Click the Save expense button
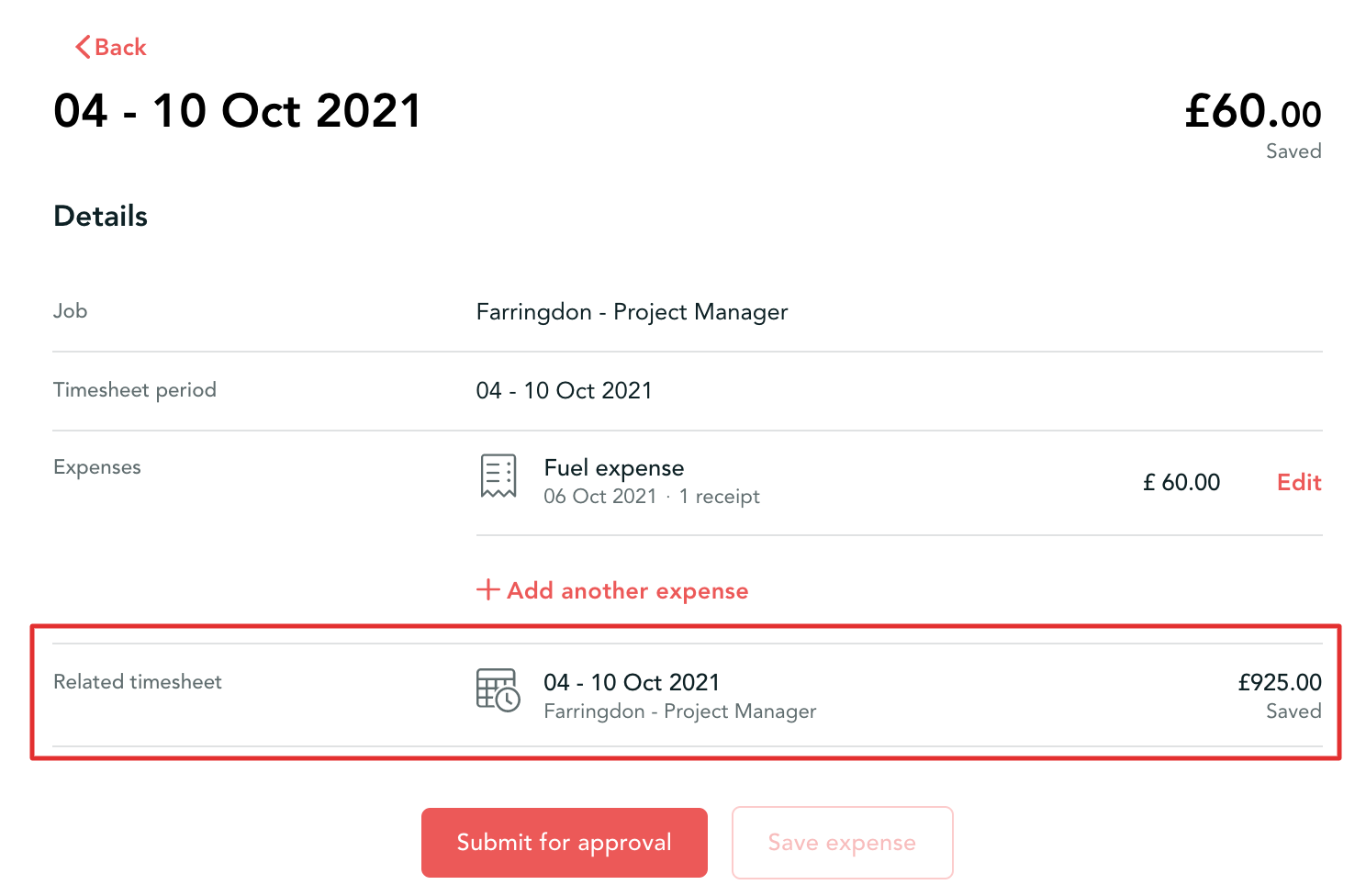1366x896 pixels. click(843, 843)
